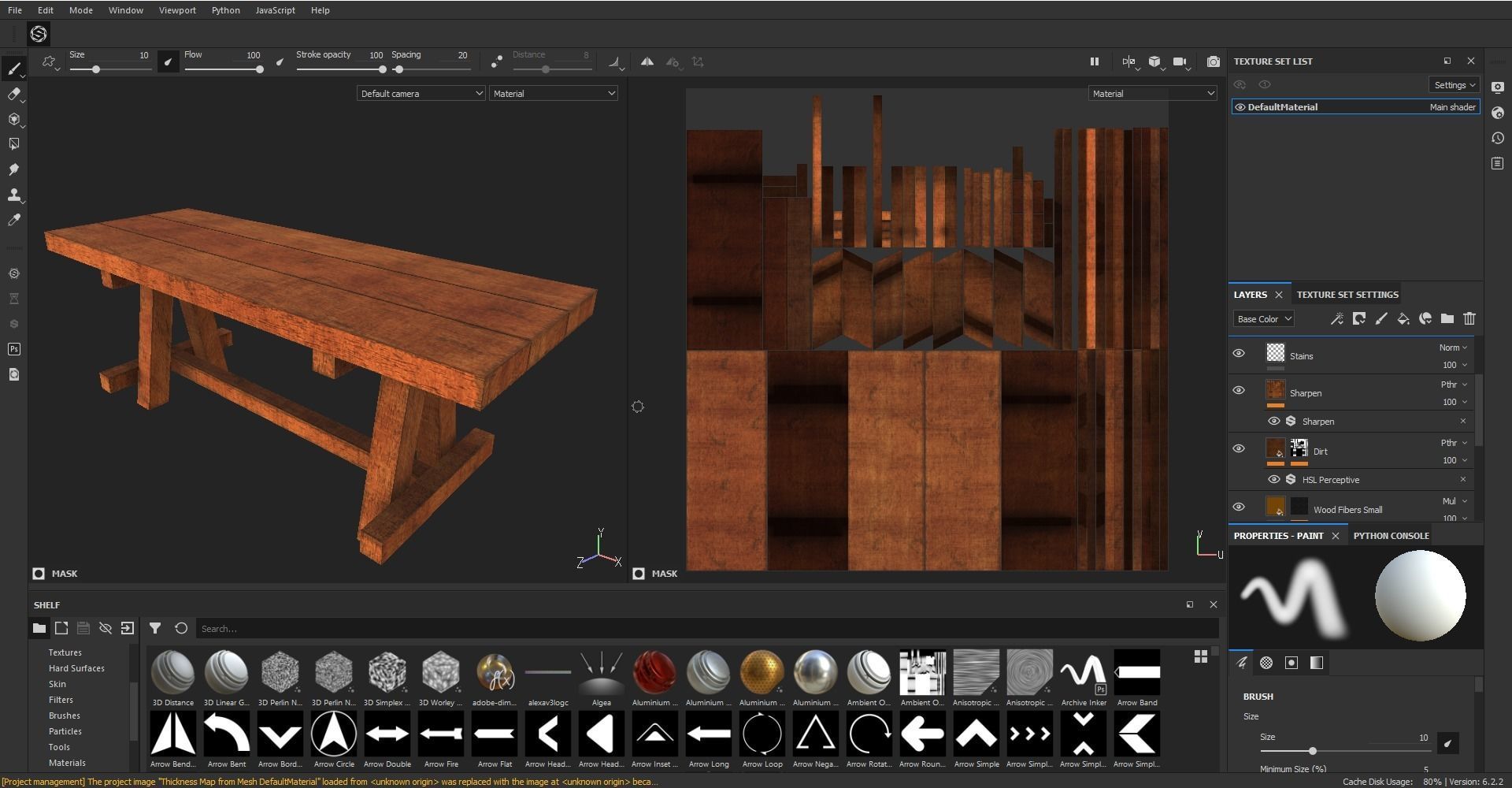This screenshot has height=788, width=1512.
Task: Switch to Texture Set Settings tab
Action: (x=1347, y=295)
